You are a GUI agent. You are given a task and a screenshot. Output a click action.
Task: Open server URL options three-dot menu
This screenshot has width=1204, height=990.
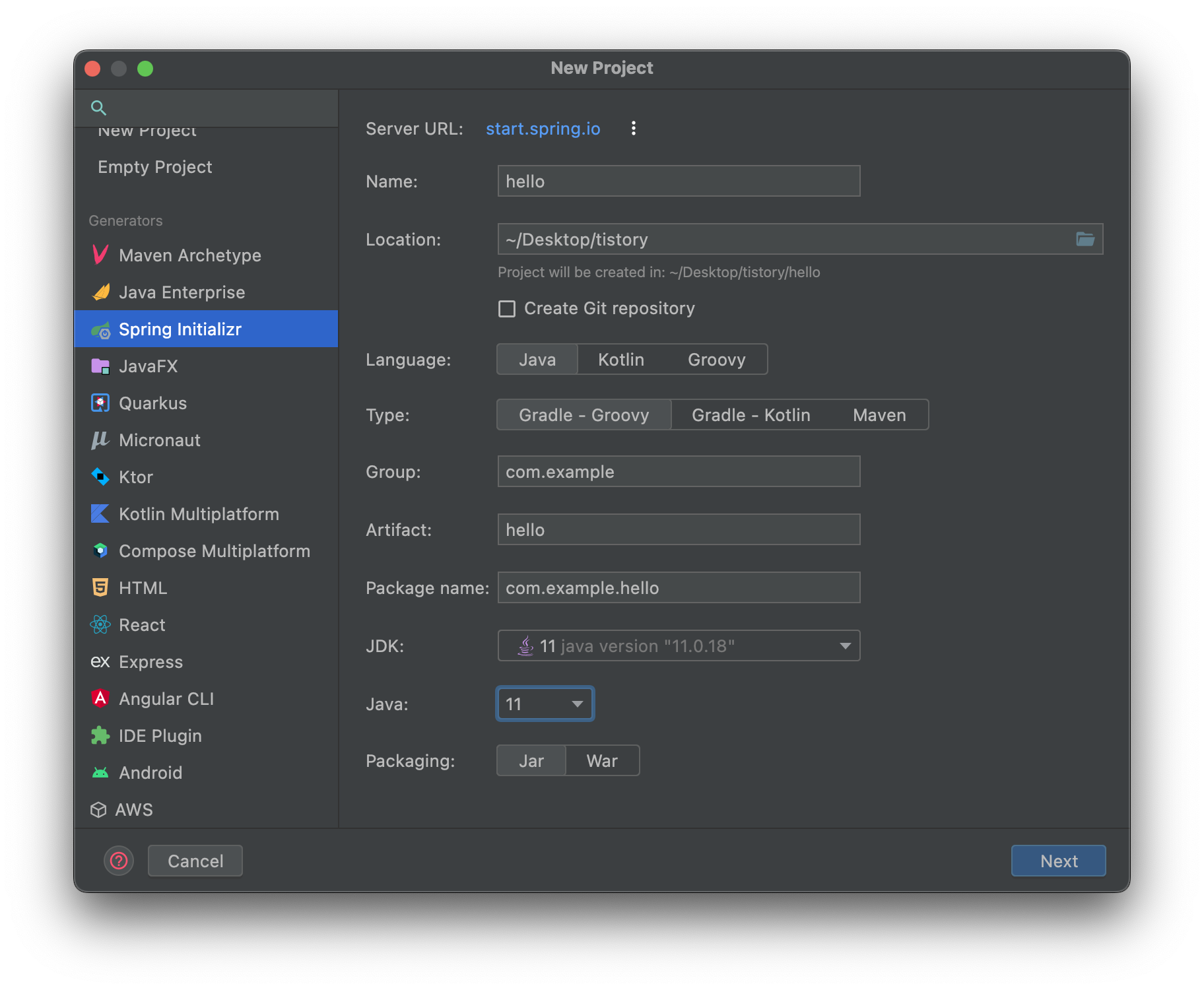pos(634,129)
